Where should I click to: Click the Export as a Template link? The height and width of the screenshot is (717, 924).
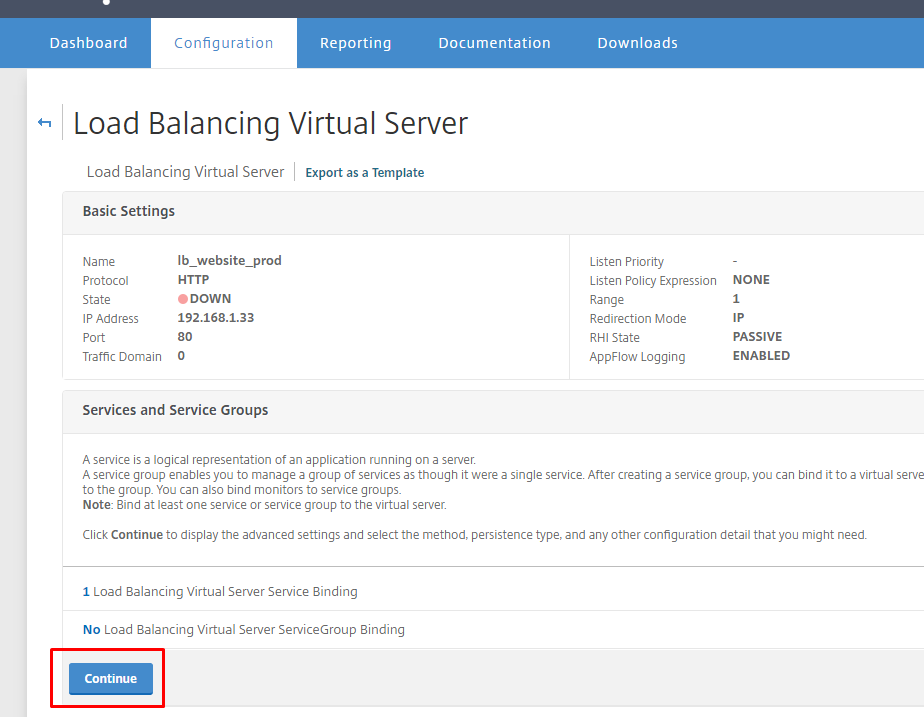(365, 173)
